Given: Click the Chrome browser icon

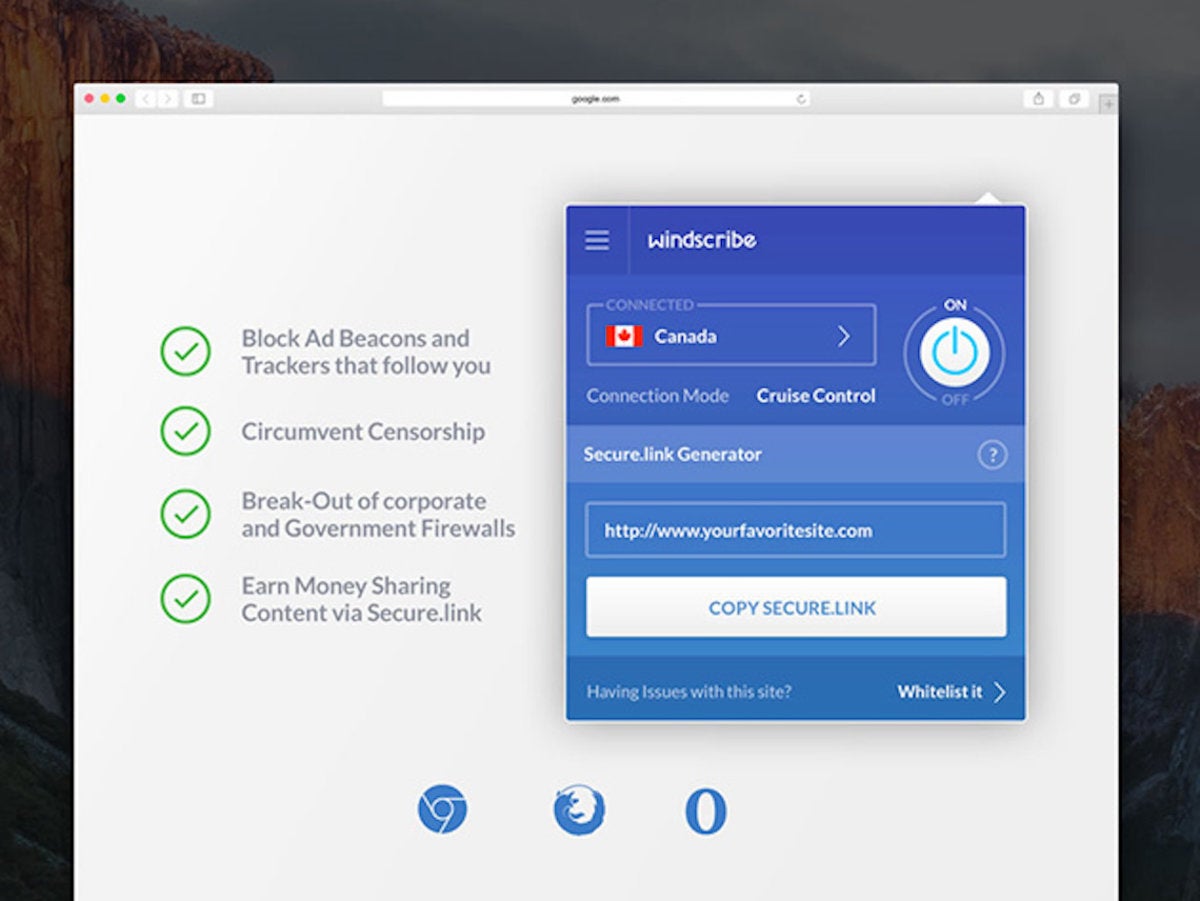Looking at the screenshot, I should pyautogui.click(x=442, y=810).
